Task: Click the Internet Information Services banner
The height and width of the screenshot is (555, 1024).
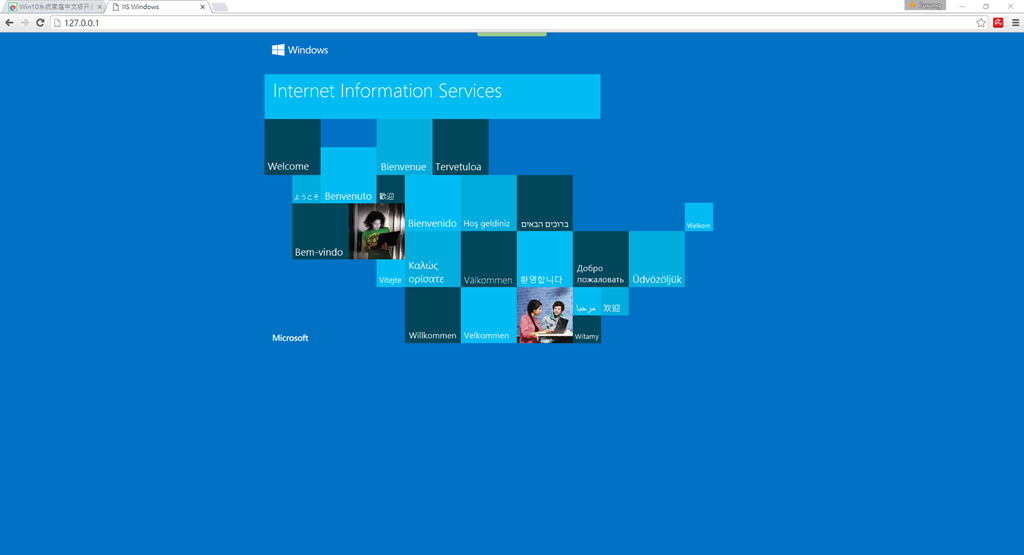Action: (432, 96)
